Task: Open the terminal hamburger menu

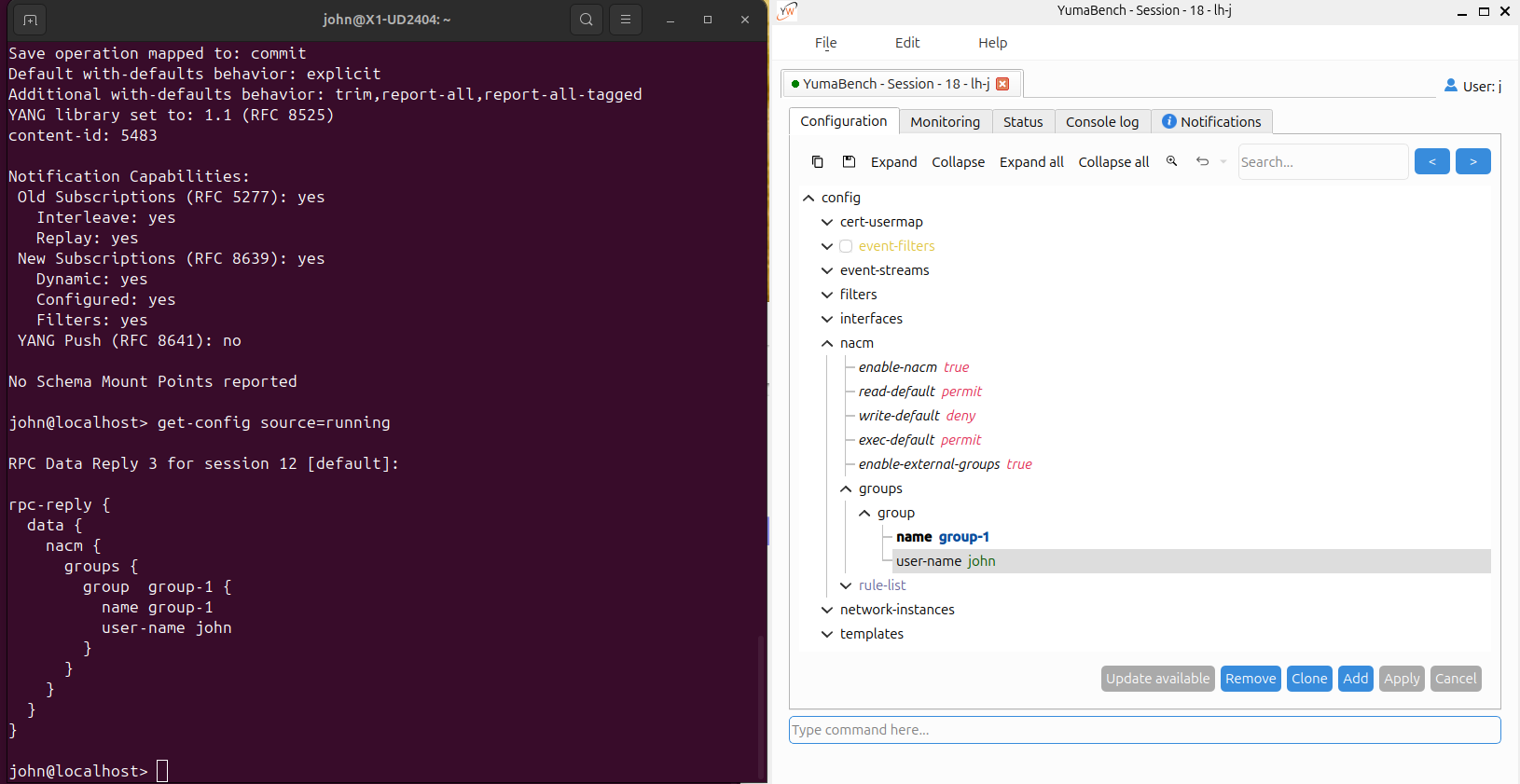Action: point(626,20)
